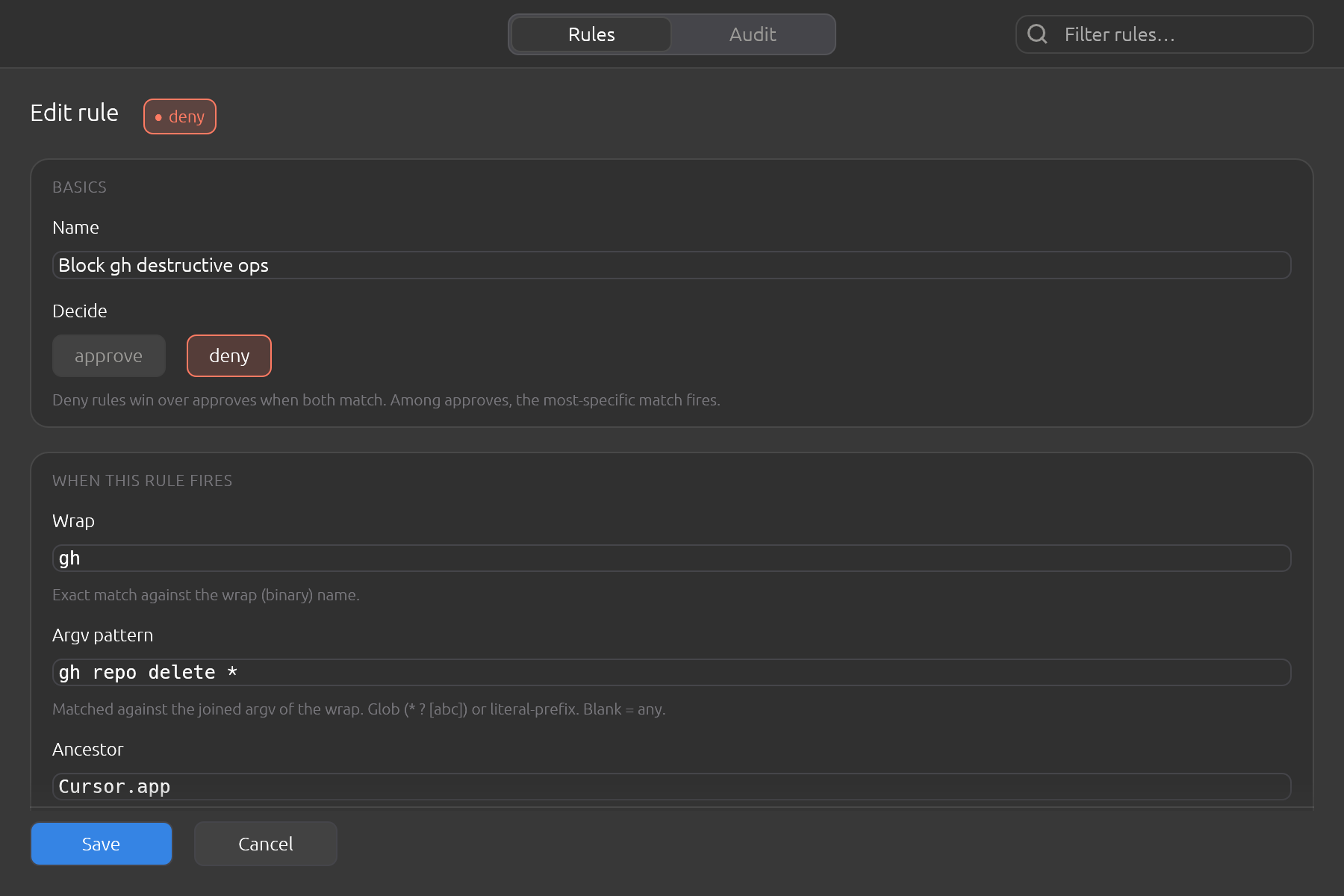The image size is (1344, 896).
Task: Click the Argv pattern label
Action: coord(103,635)
